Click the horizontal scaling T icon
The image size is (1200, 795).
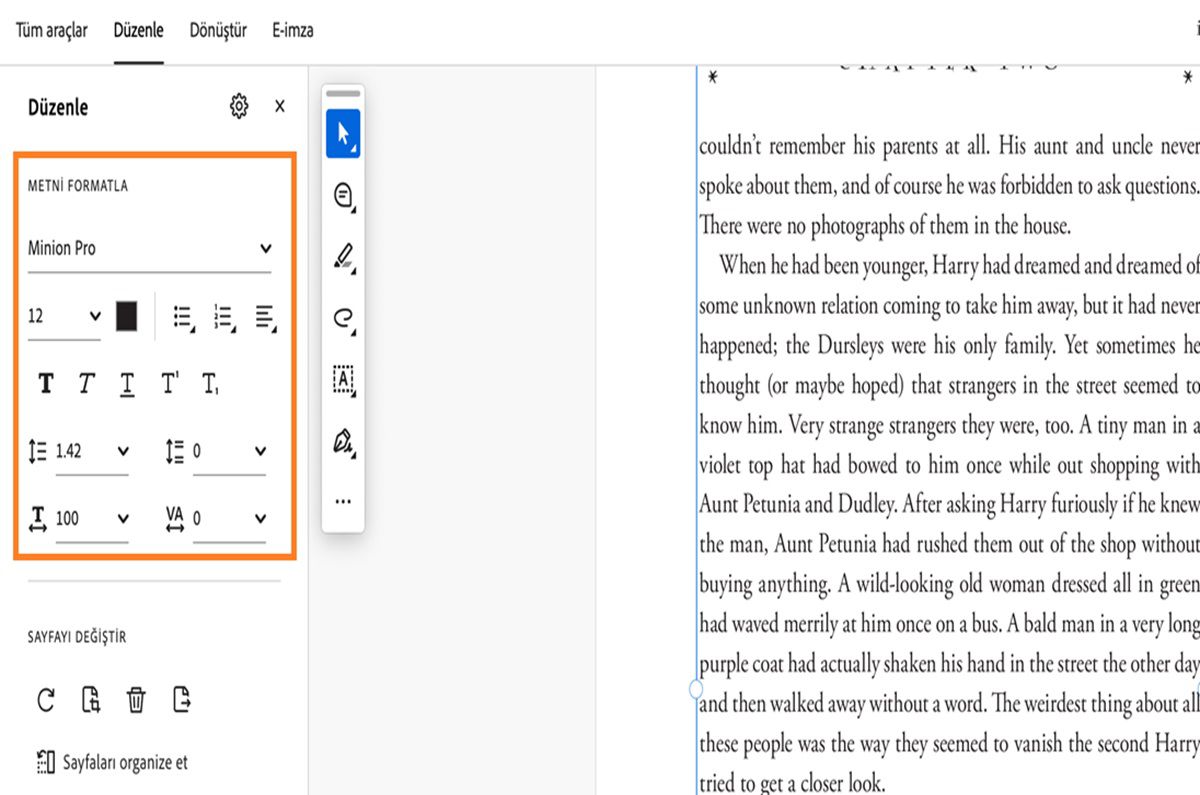coord(38,518)
